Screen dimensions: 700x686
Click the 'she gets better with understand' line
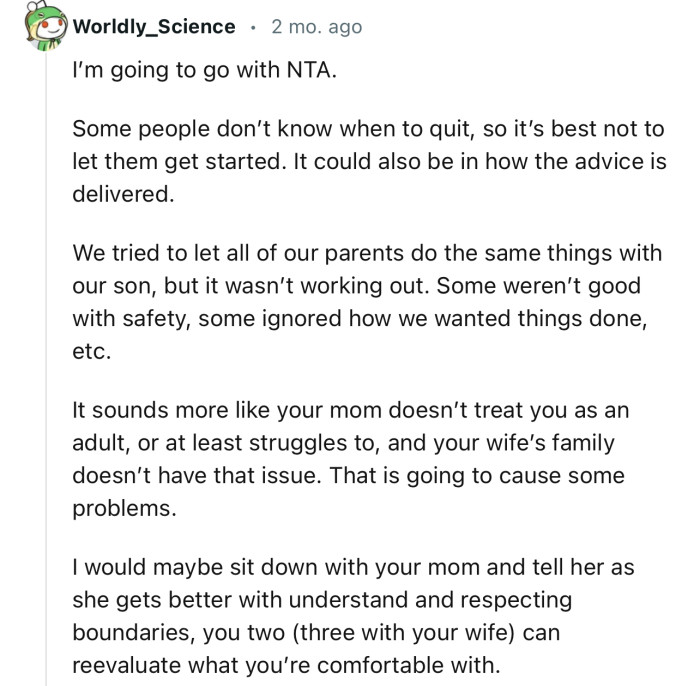322,600
